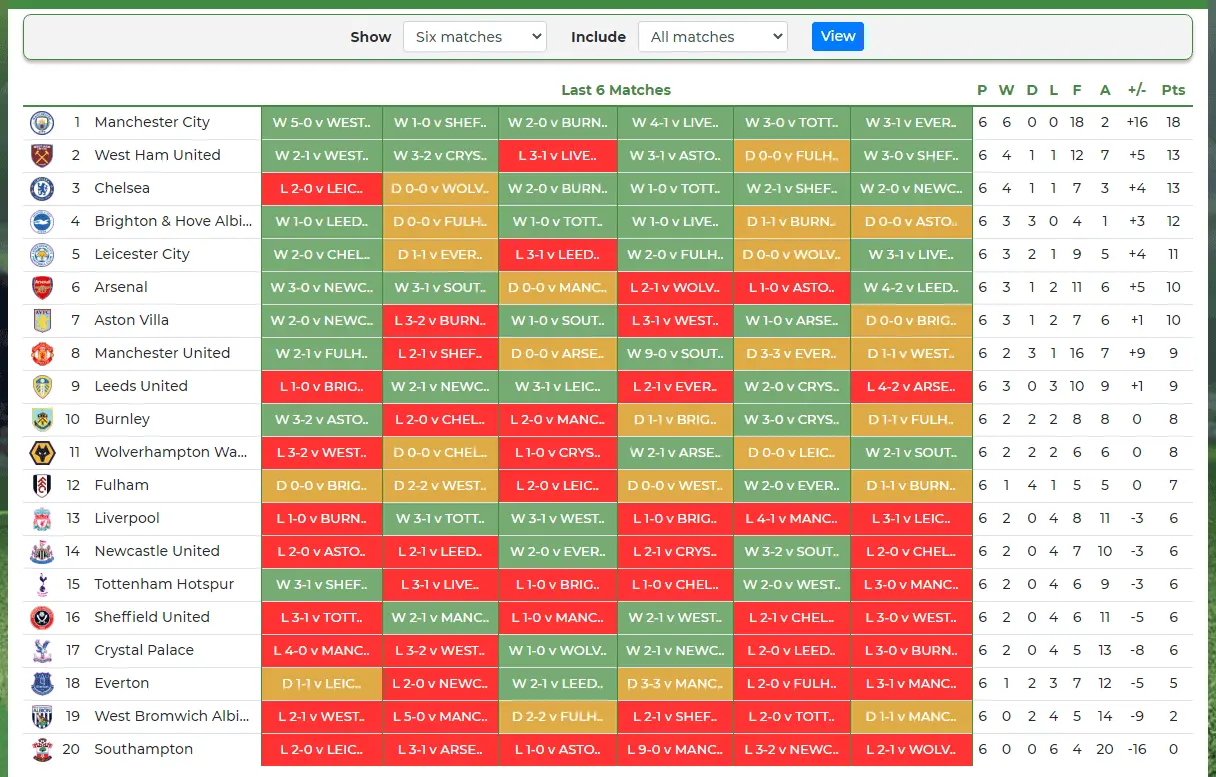Click the Chelsea club crest
The image size is (1216, 777).
(x=42, y=189)
